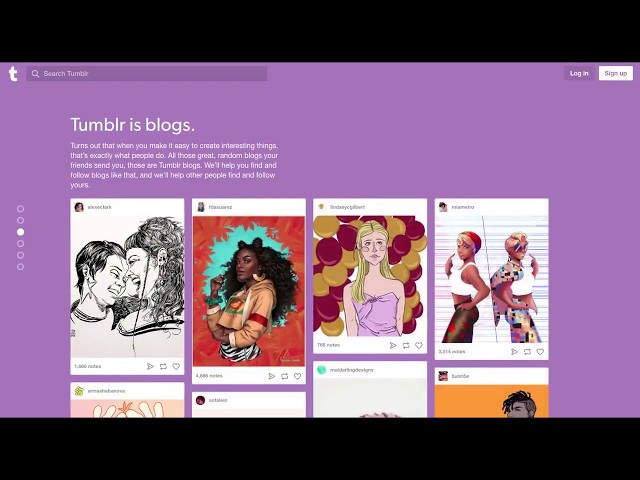Share the miametro post via send icon
Viewport: 640px width, 480px height.
514,352
